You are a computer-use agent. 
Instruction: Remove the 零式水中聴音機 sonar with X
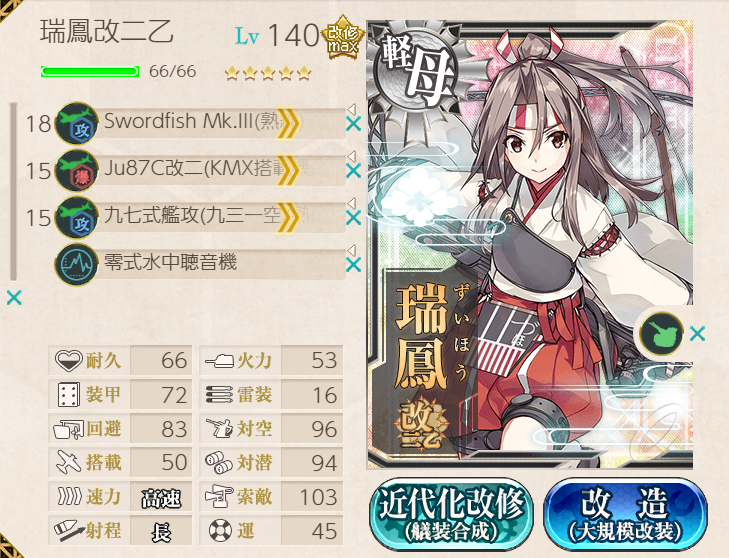[x=354, y=265]
